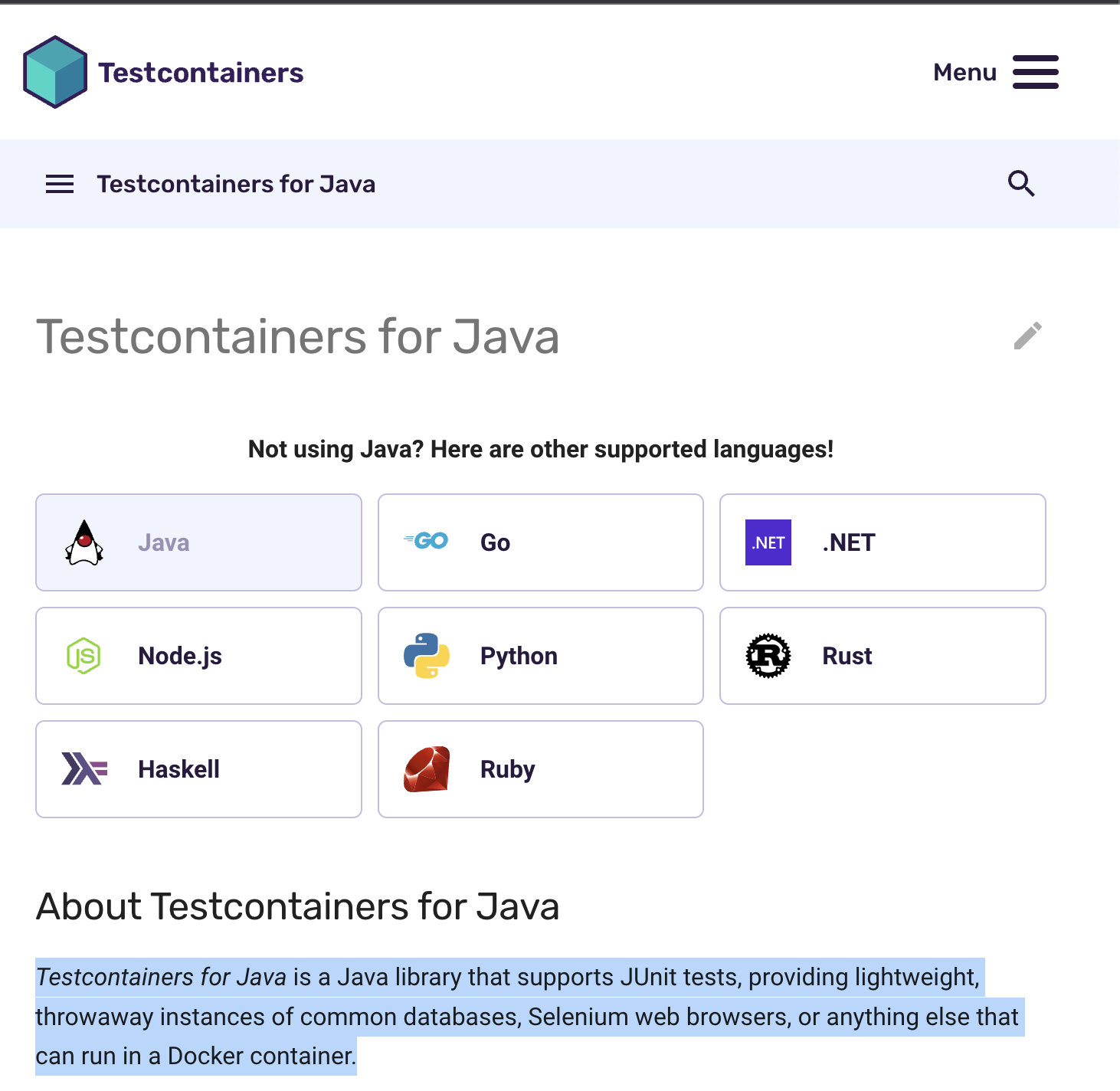1120x1091 pixels.
Task: Select the Java language card
Action: [198, 542]
